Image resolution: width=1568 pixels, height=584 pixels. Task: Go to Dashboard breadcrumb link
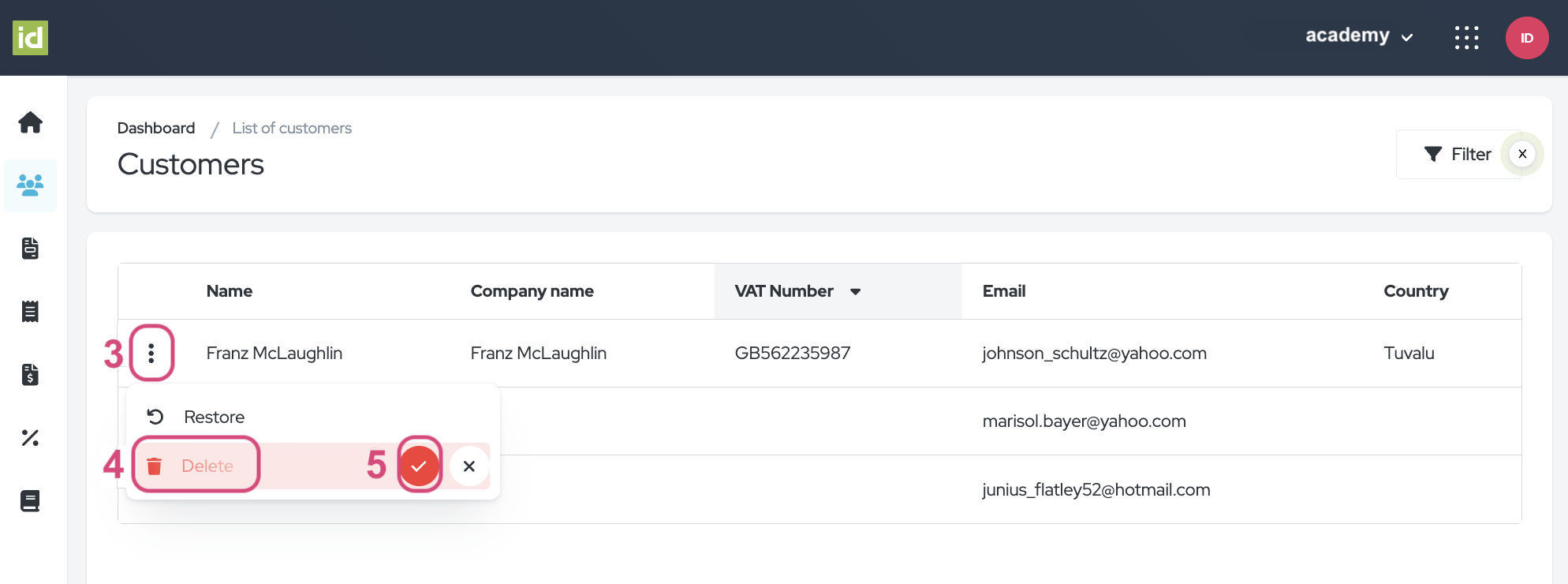click(156, 128)
